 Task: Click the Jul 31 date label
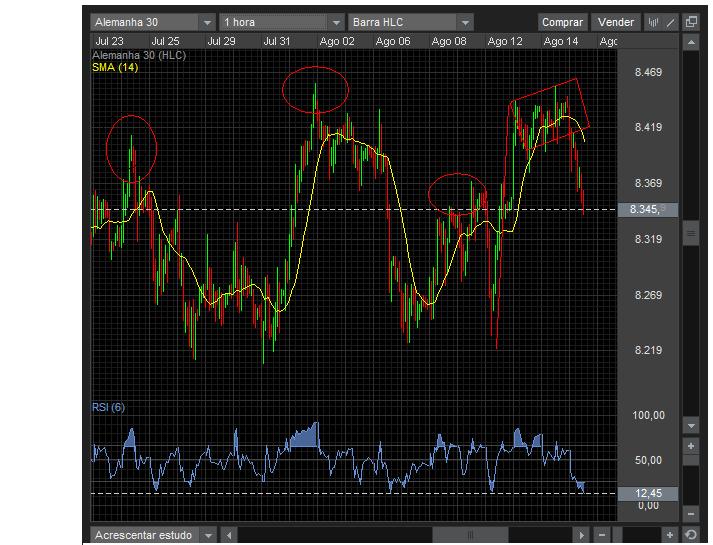[277, 41]
